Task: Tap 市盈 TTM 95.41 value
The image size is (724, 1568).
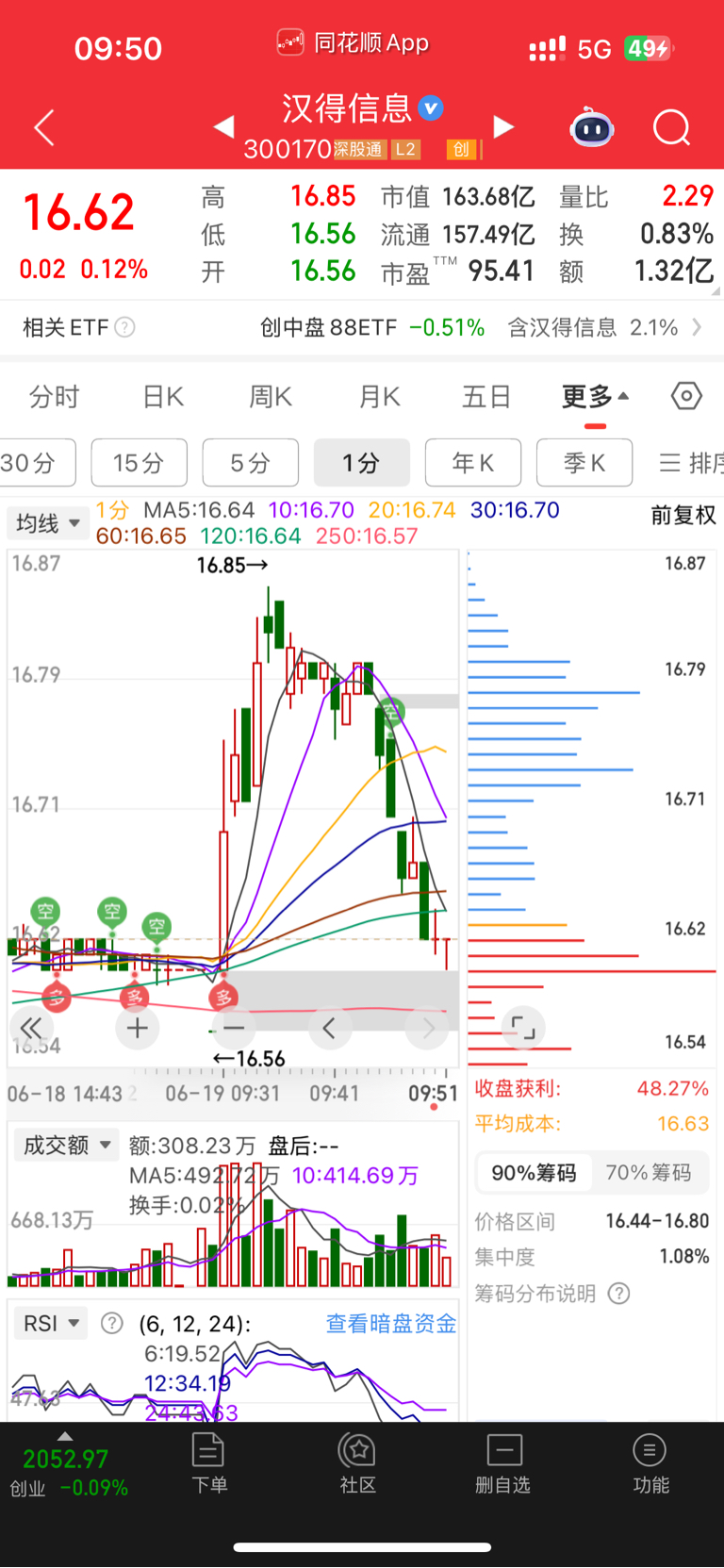Action: pyautogui.click(x=502, y=271)
